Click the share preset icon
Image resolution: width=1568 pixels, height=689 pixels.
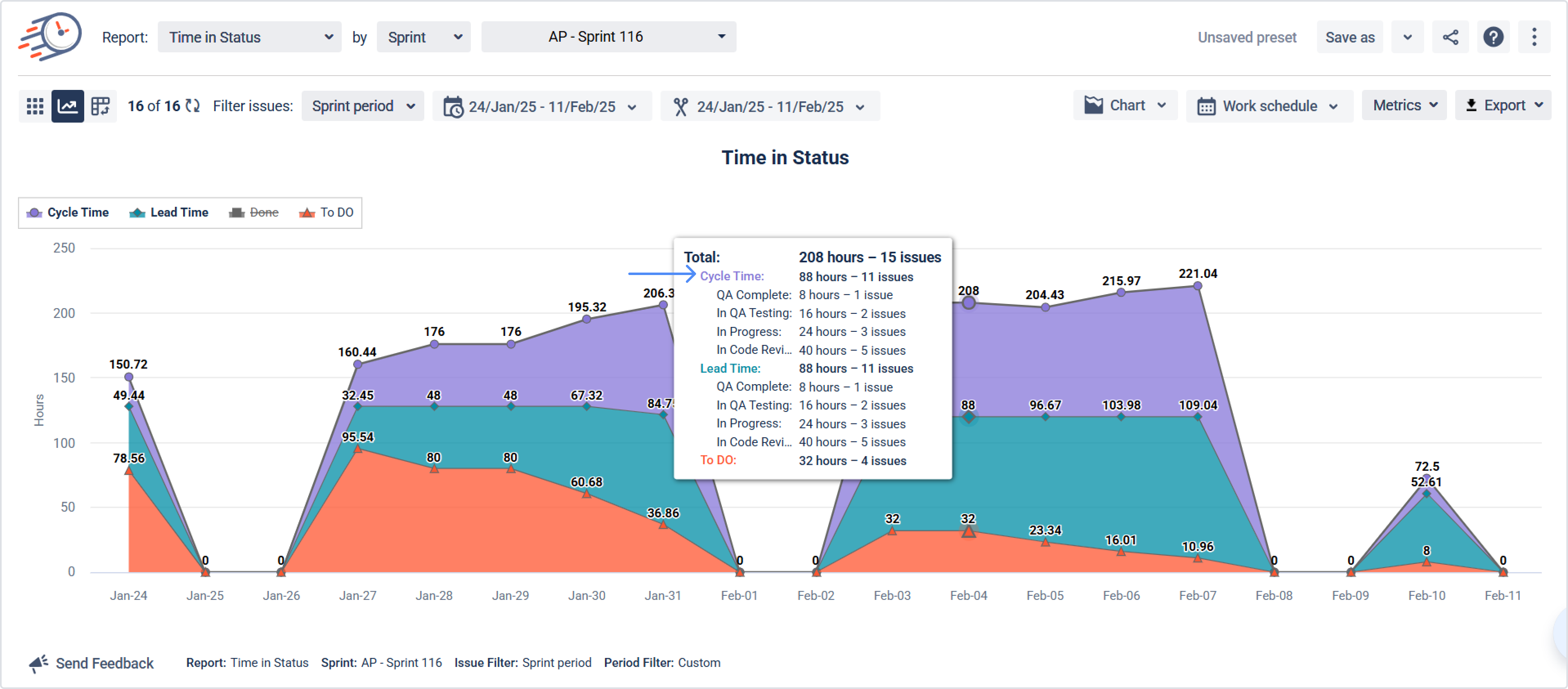pos(1450,37)
